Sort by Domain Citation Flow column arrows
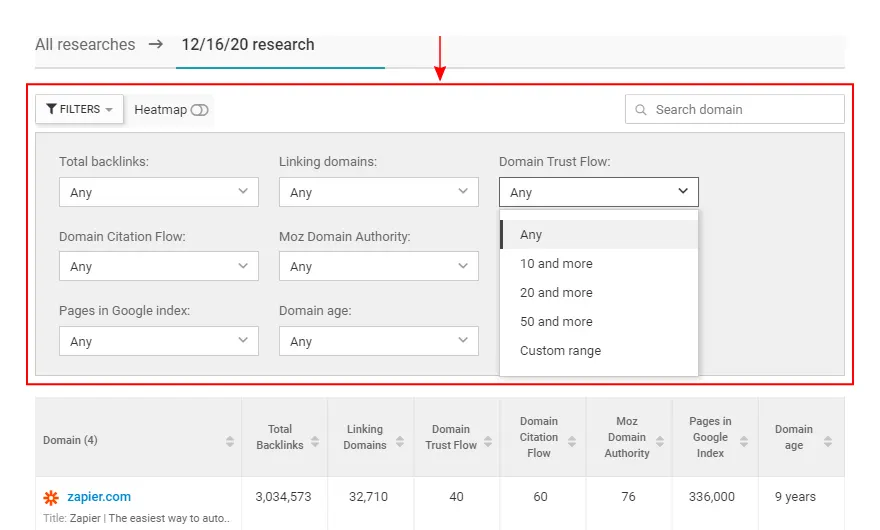The height and width of the screenshot is (530, 880). coord(572,441)
